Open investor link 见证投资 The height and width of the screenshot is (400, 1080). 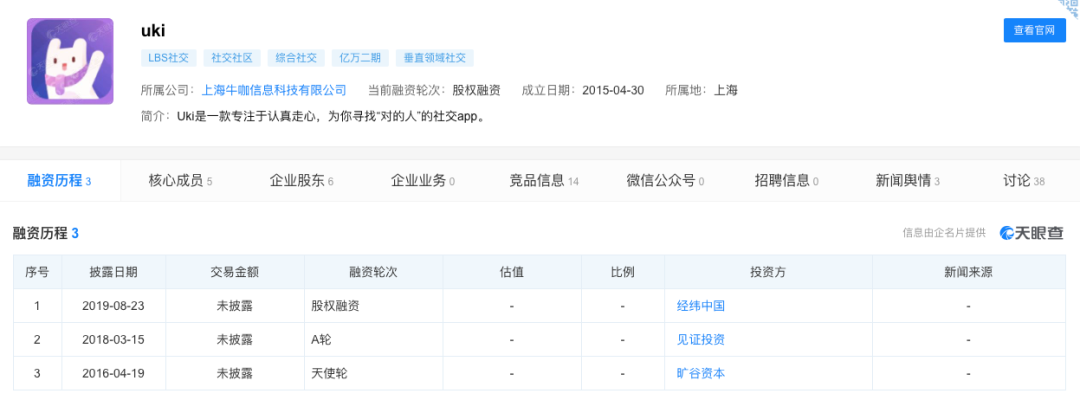click(x=700, y=339)
